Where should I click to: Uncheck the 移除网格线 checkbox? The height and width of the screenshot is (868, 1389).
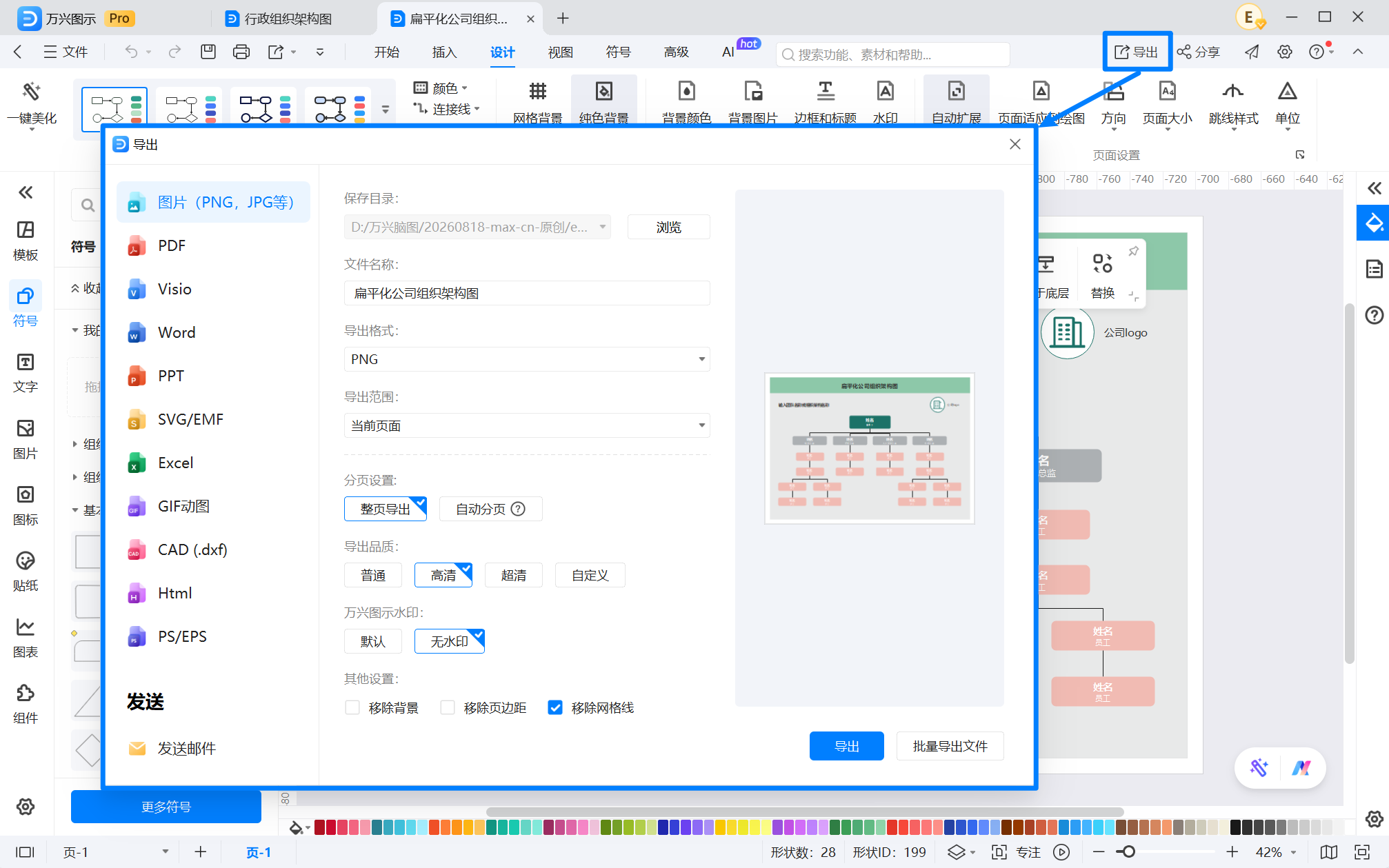click(555, 707)
